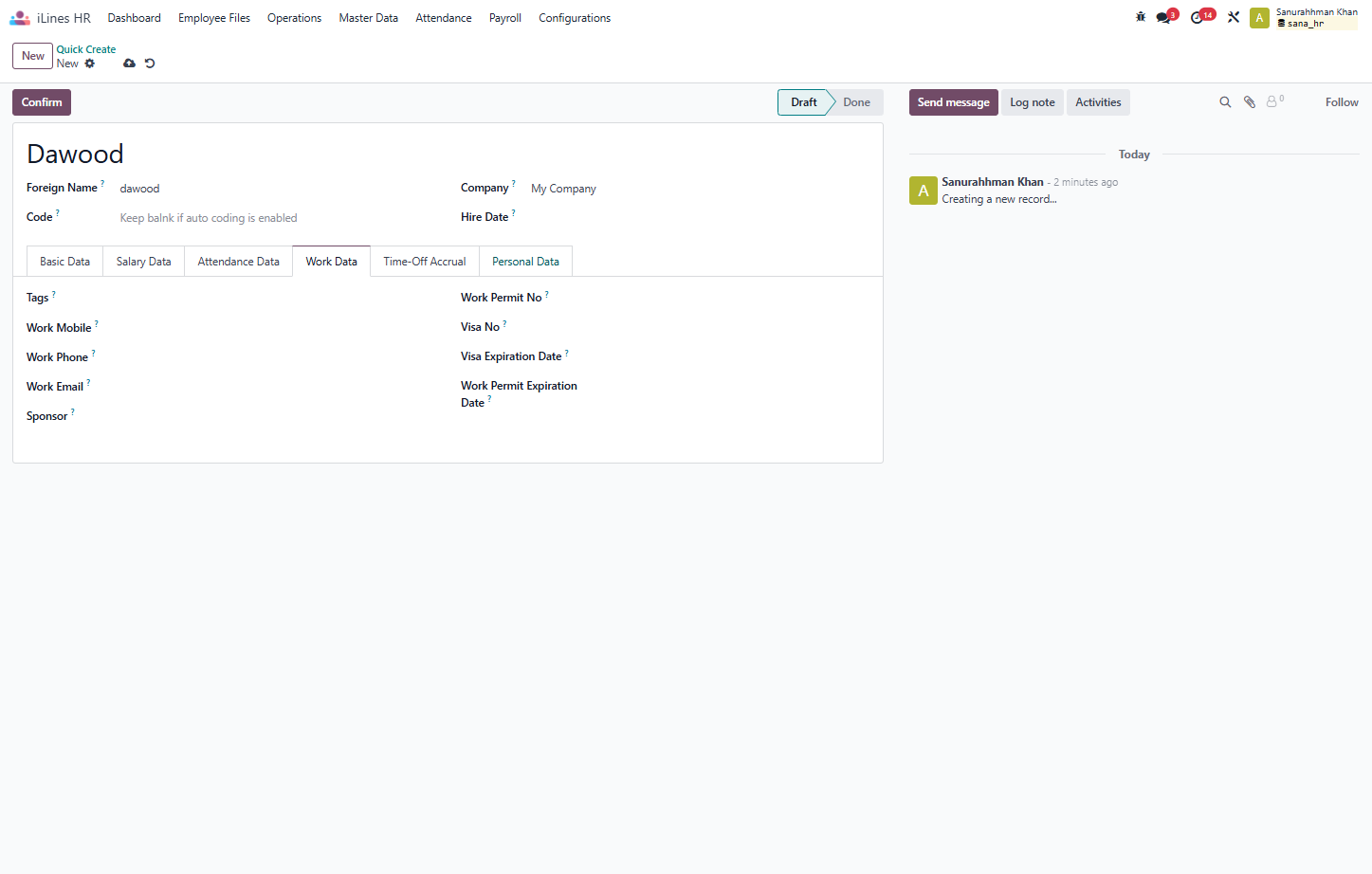
Task: Click the iLines HR app logo
Action: [x=20, y=18]
